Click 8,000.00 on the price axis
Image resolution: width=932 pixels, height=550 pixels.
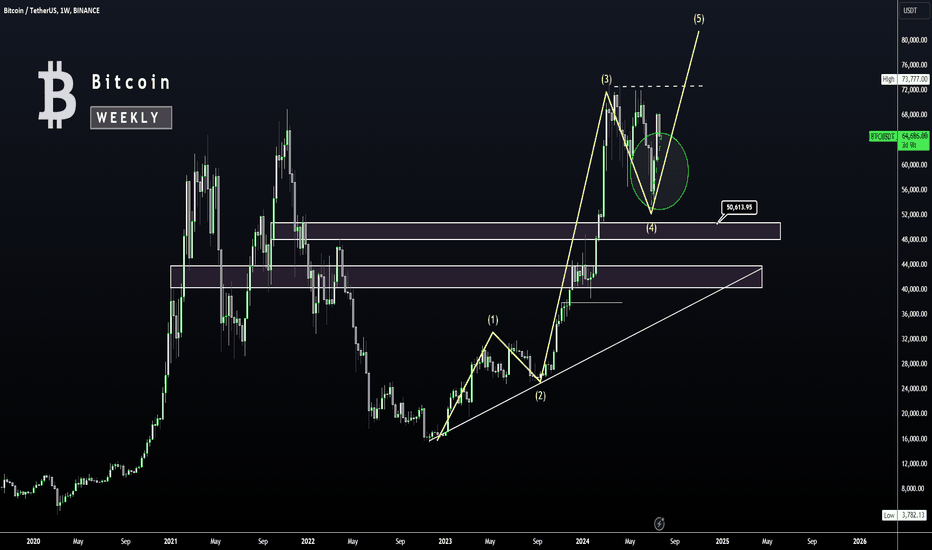[x=915, y=488]
